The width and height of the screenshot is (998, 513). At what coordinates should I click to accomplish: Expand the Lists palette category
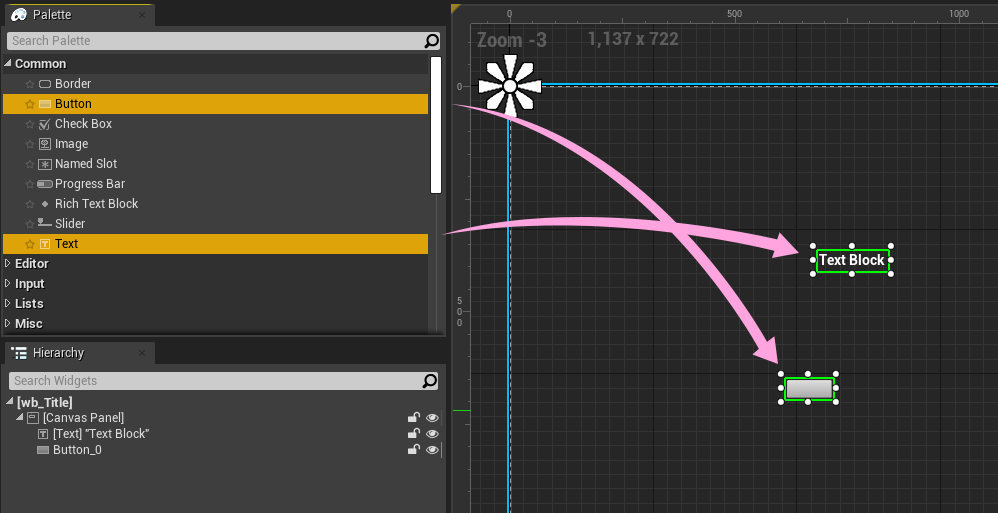[8, 304]
